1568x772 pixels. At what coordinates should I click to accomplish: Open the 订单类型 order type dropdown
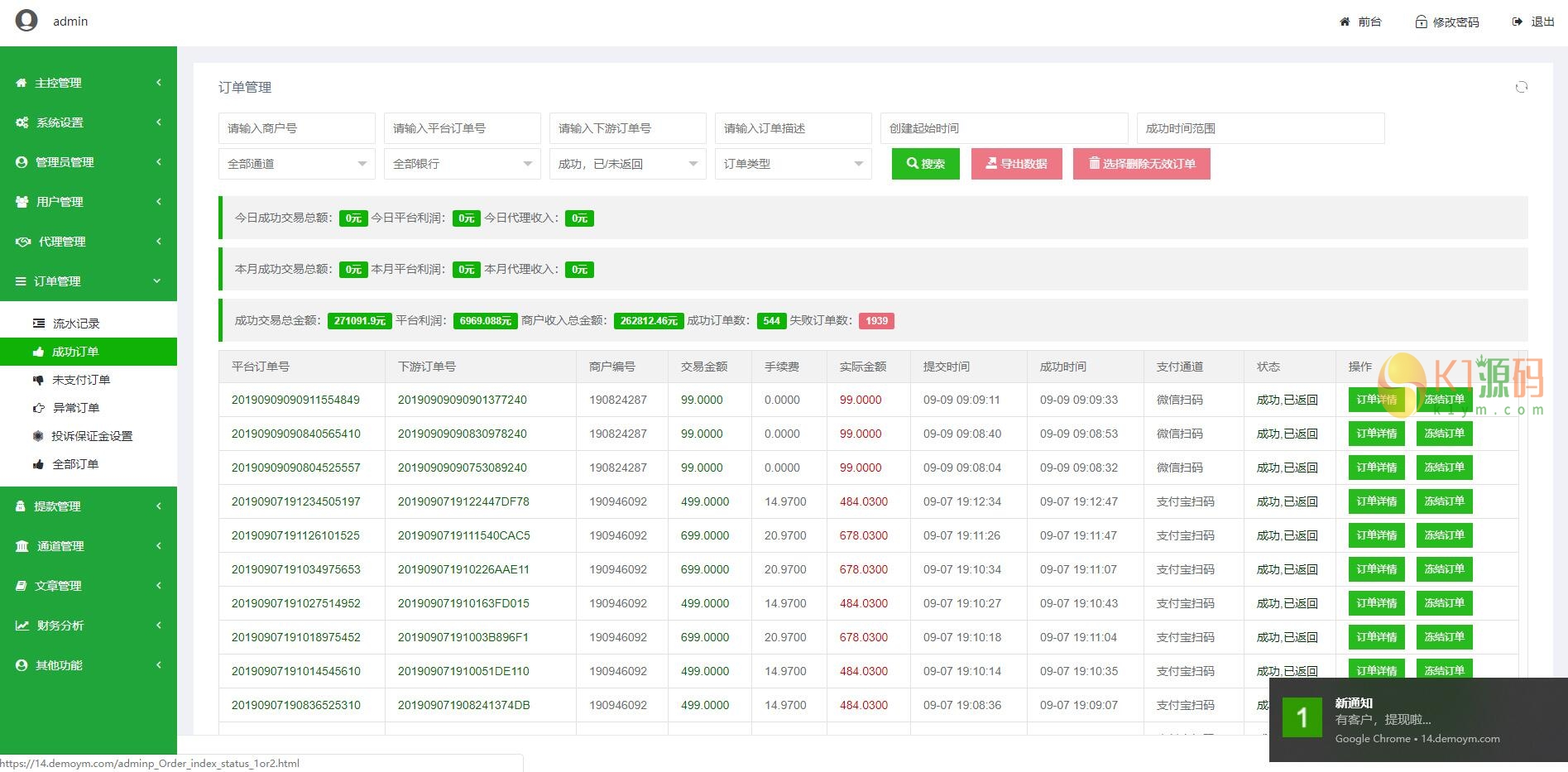pos(793,164)
